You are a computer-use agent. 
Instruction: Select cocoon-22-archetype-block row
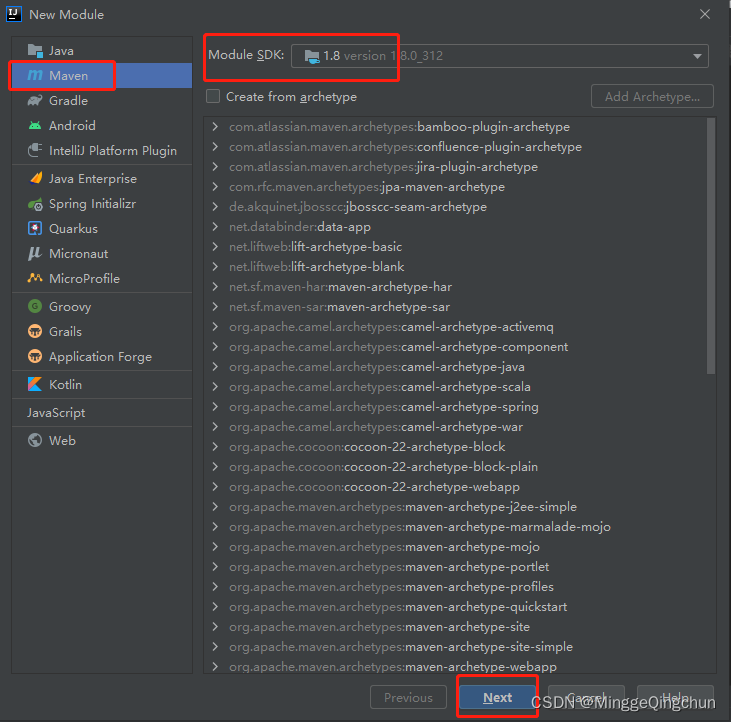click(455, 447)
